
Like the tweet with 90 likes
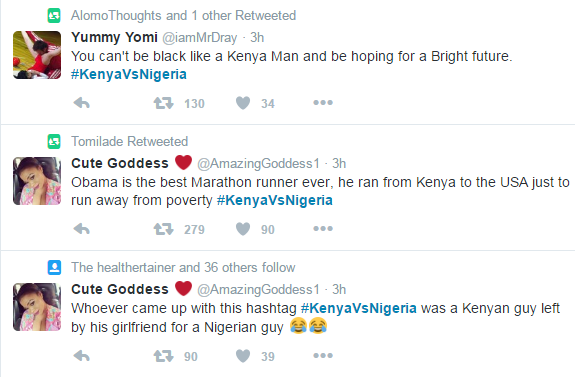(243, 229)
